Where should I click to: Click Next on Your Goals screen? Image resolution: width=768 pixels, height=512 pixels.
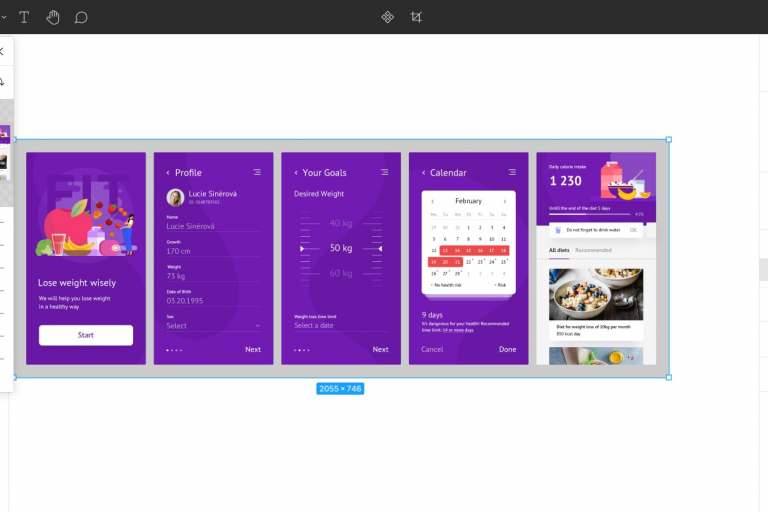381,349
